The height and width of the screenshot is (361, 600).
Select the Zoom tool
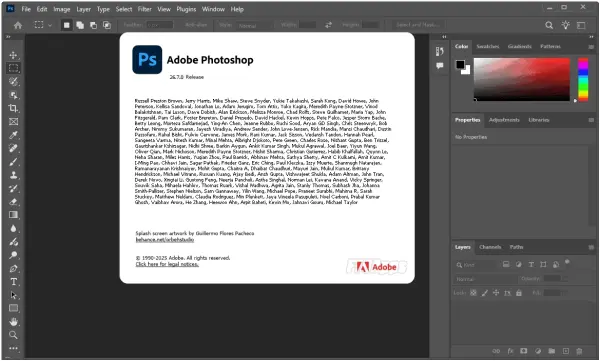(x=13, y=335)
